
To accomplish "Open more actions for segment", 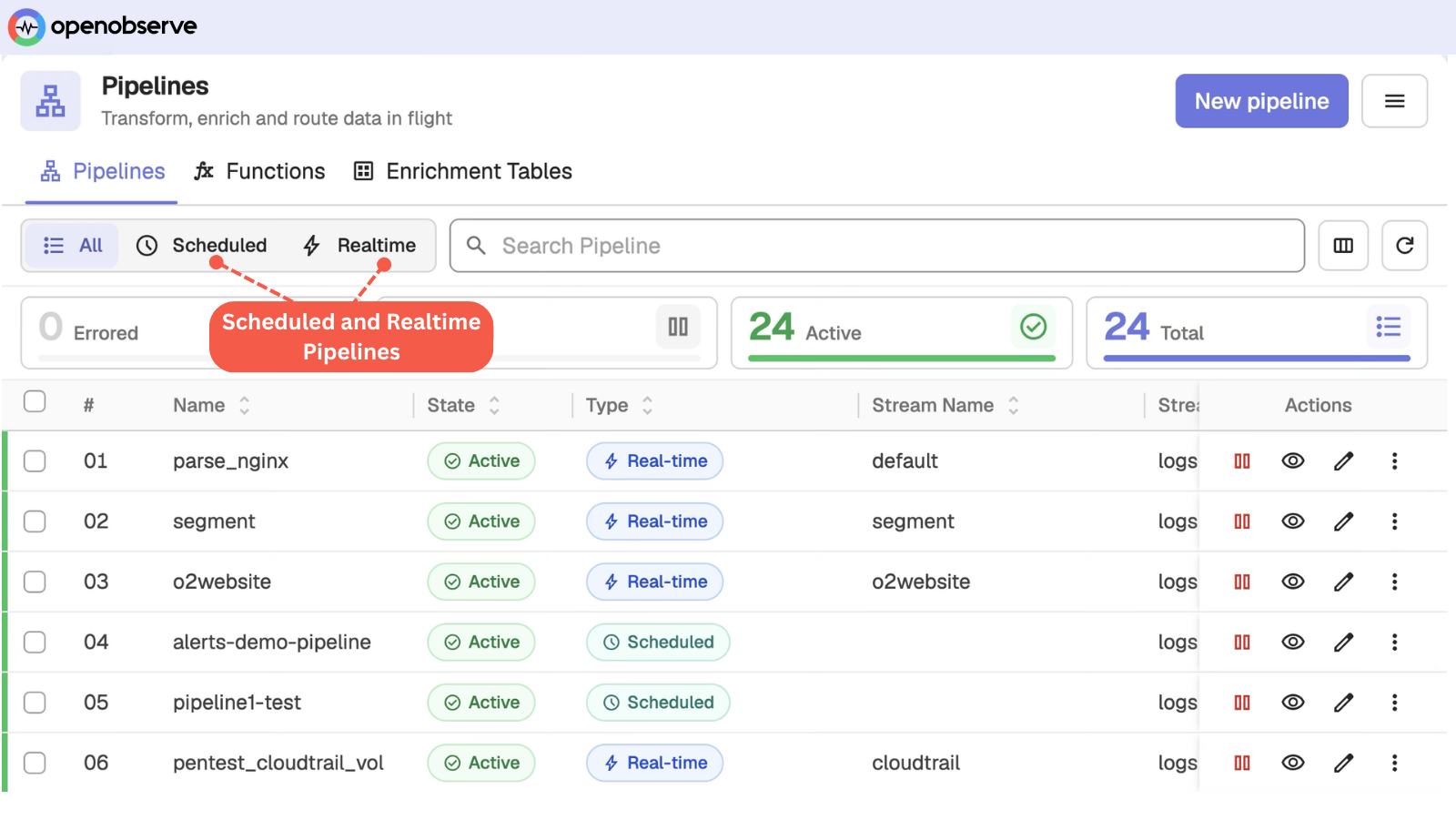I will (x=1394, y=521).
